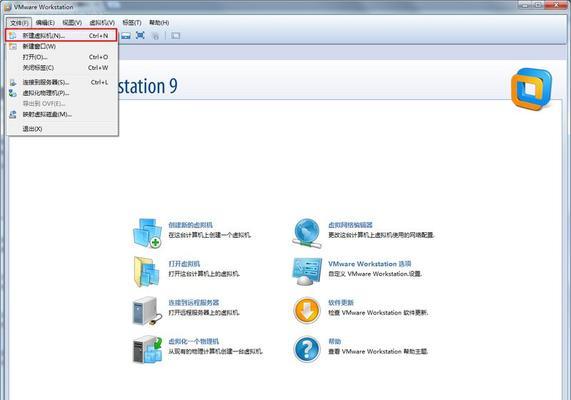
Task: Close the VMware Workstation window
Action: point(557,5)
